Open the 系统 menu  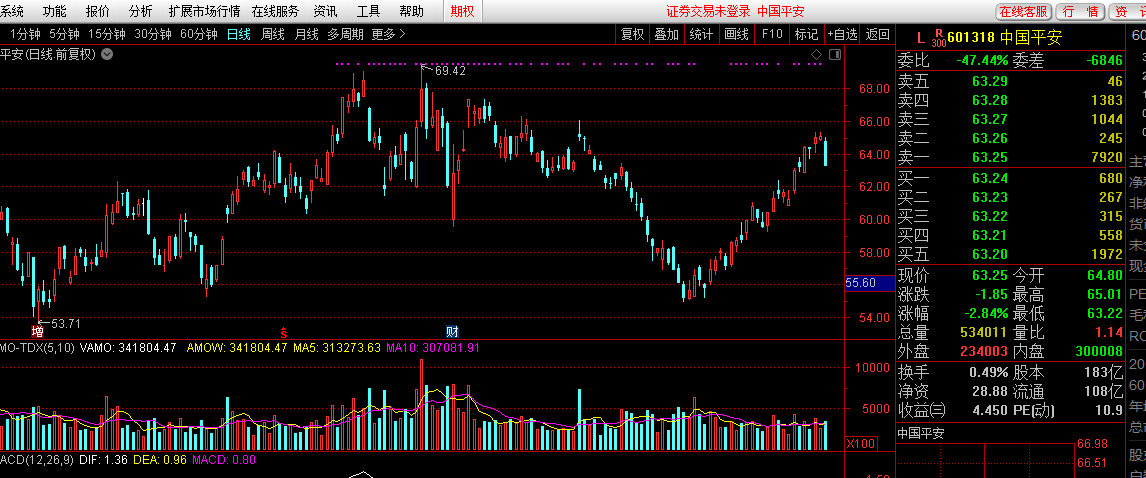[11, 11]
